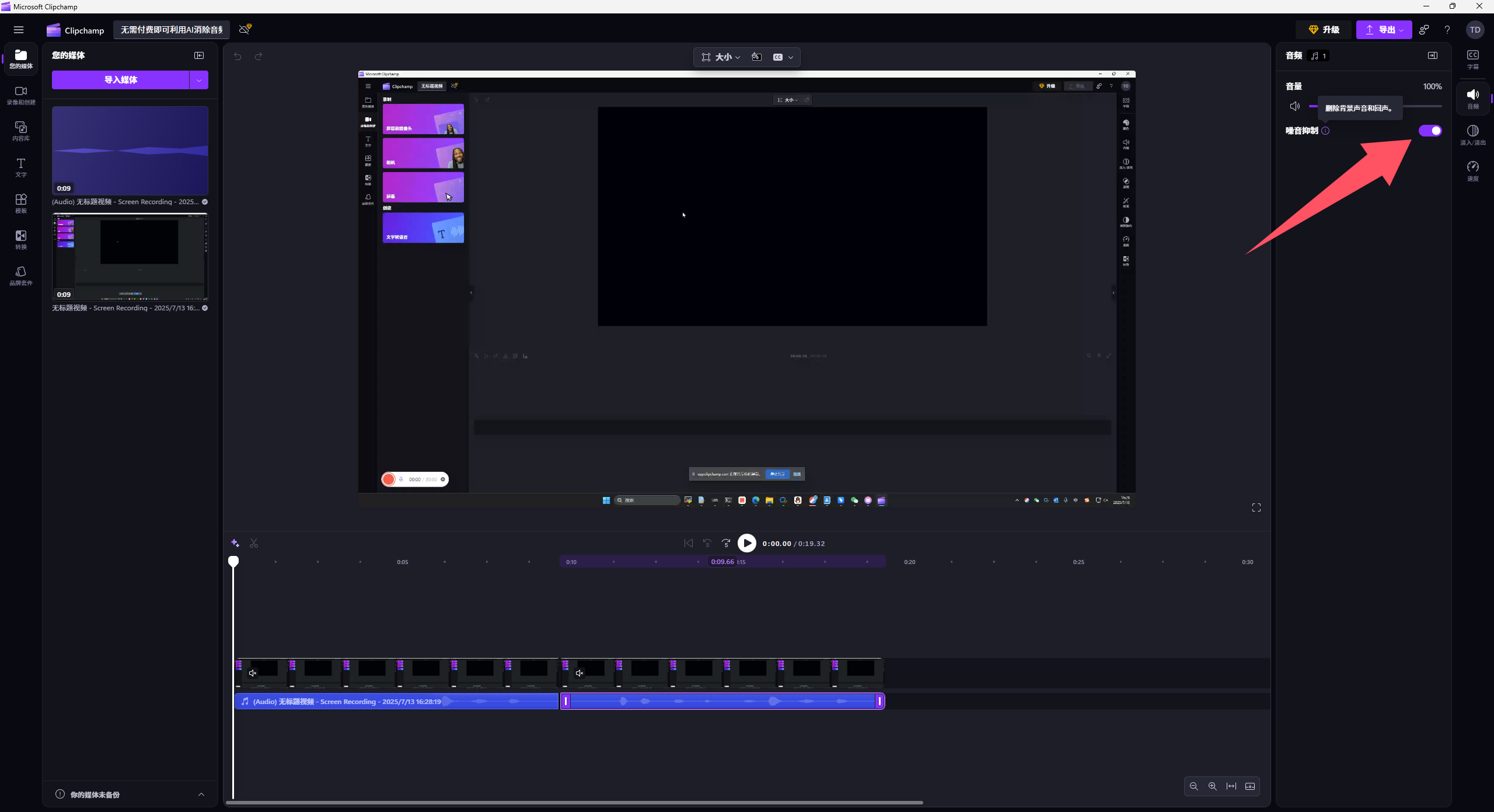This screenshot has height=812, width=1494.
Task: Toggle noise suppression switch off
Action: (1430, 131)
